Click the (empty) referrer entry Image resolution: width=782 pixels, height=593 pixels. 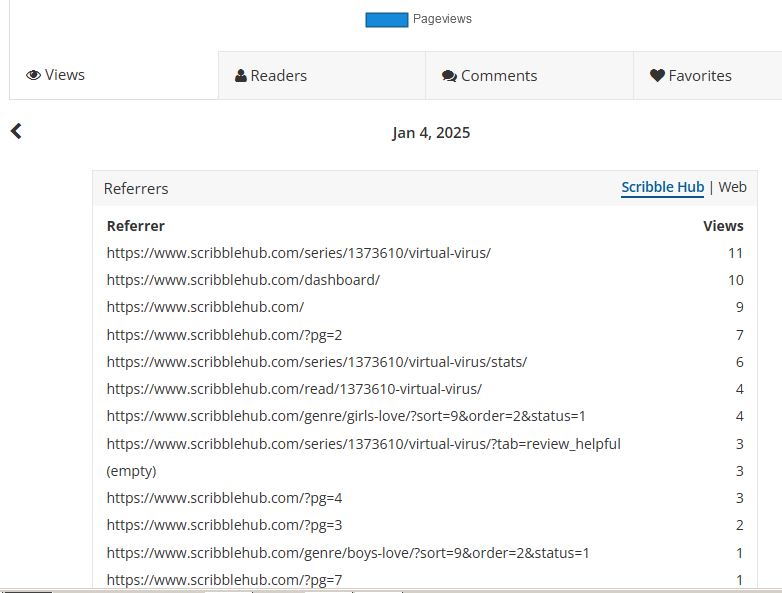tap(131, 471)
